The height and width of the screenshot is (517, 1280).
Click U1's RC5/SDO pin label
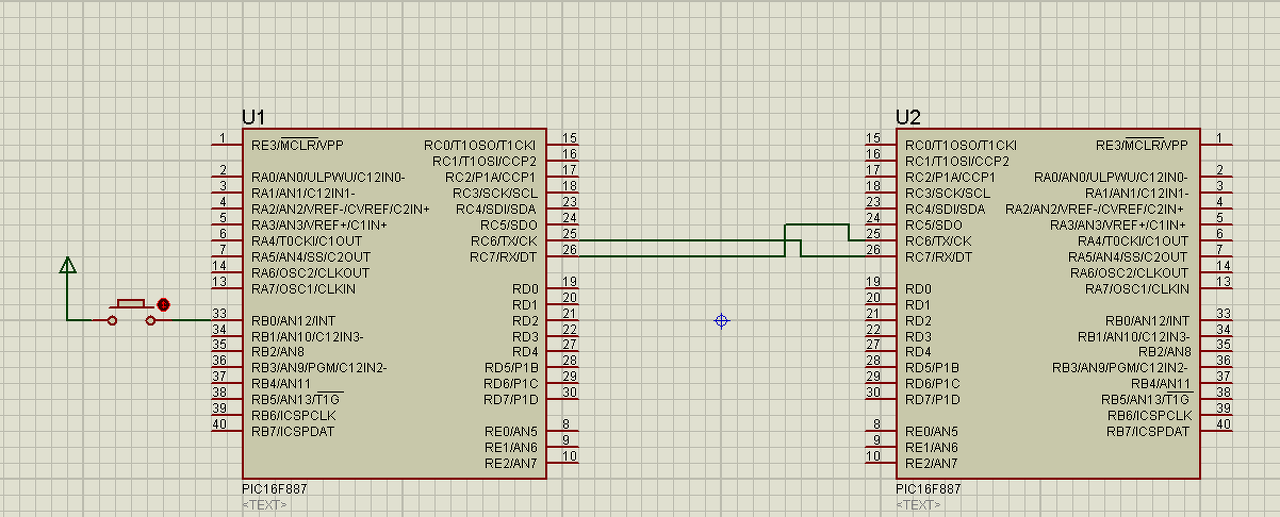click(510, 225)
